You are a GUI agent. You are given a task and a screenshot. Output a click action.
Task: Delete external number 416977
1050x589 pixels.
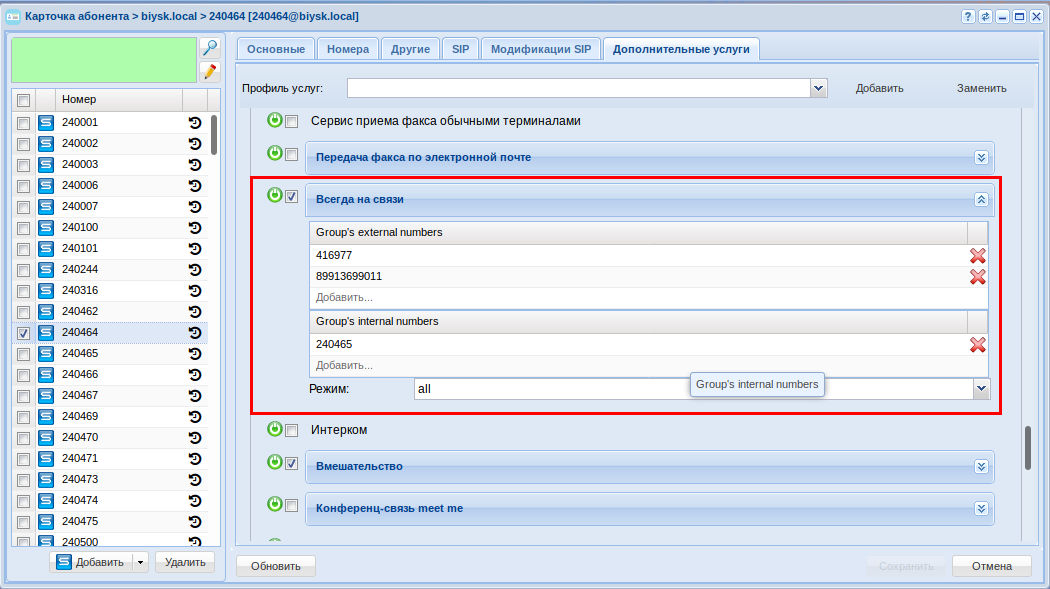coord(977,255)
